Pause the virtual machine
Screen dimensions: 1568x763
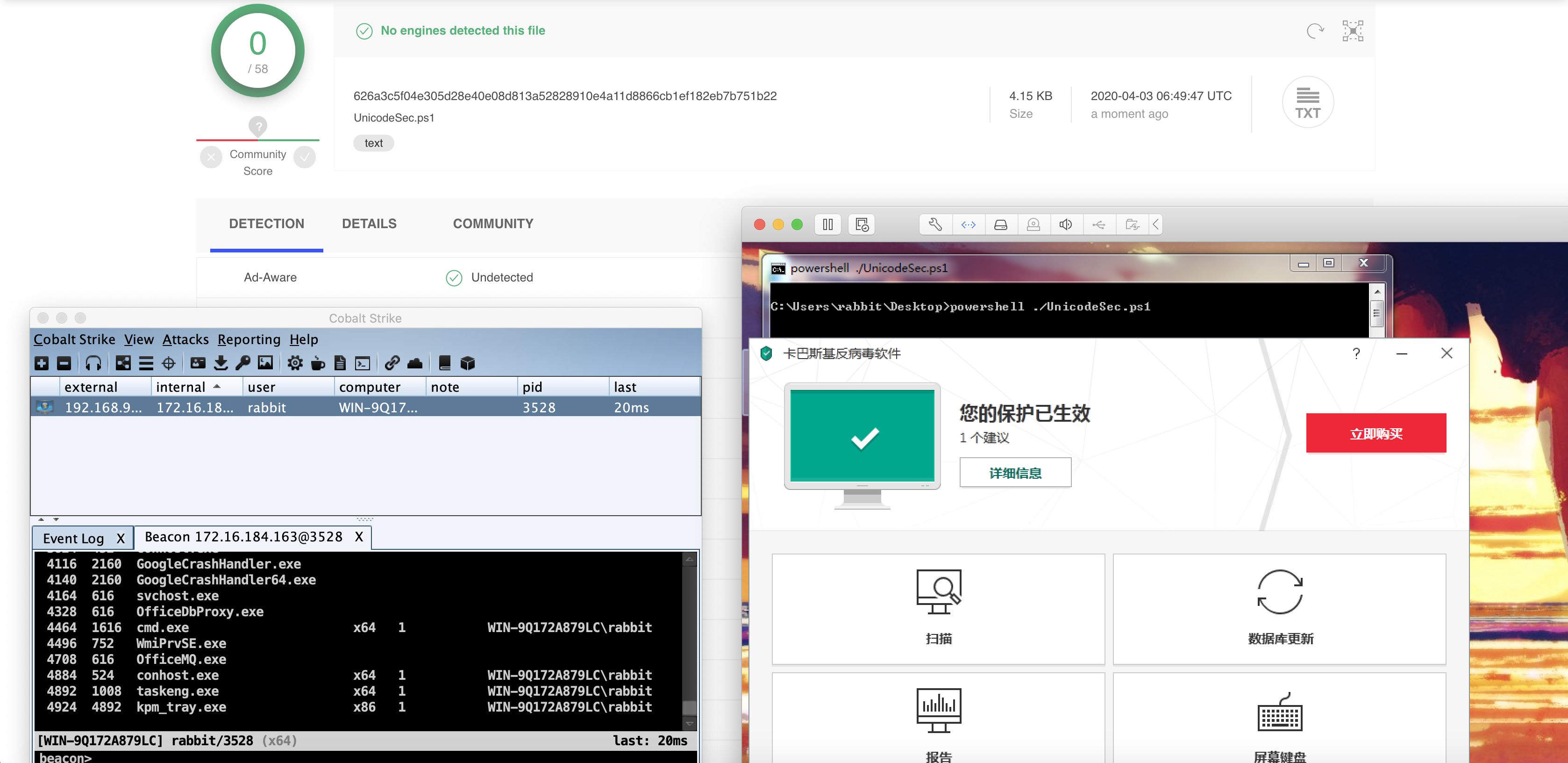[x=828, y=225]
